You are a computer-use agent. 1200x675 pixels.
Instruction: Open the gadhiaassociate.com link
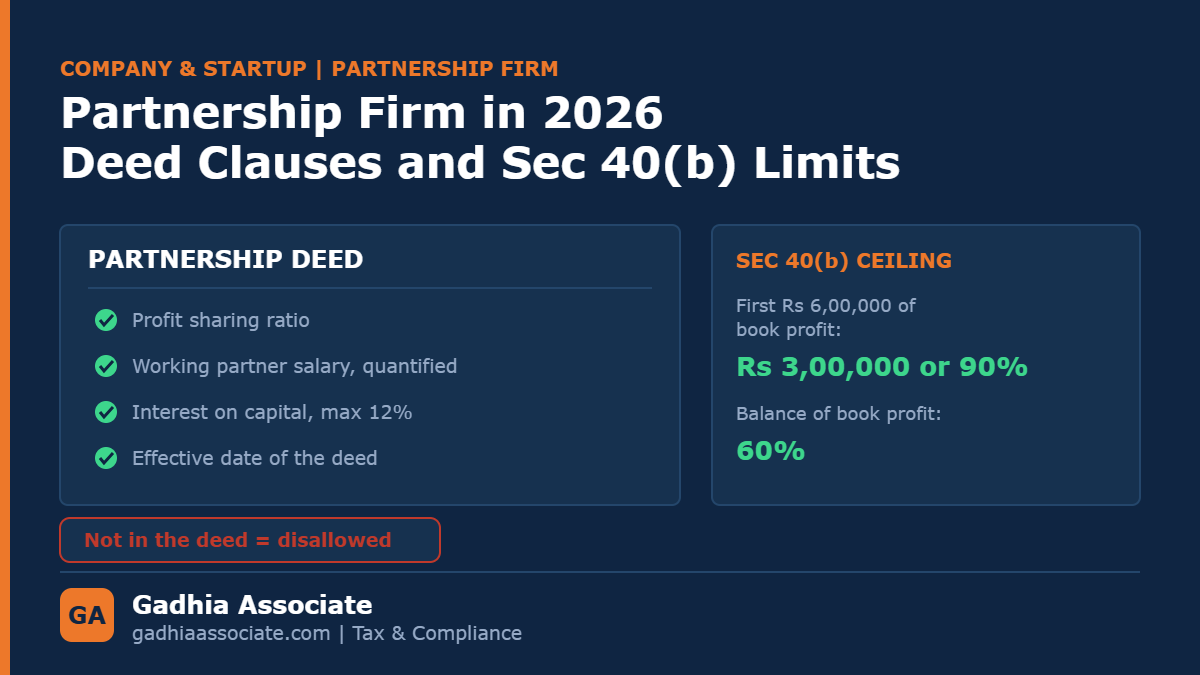231,633
